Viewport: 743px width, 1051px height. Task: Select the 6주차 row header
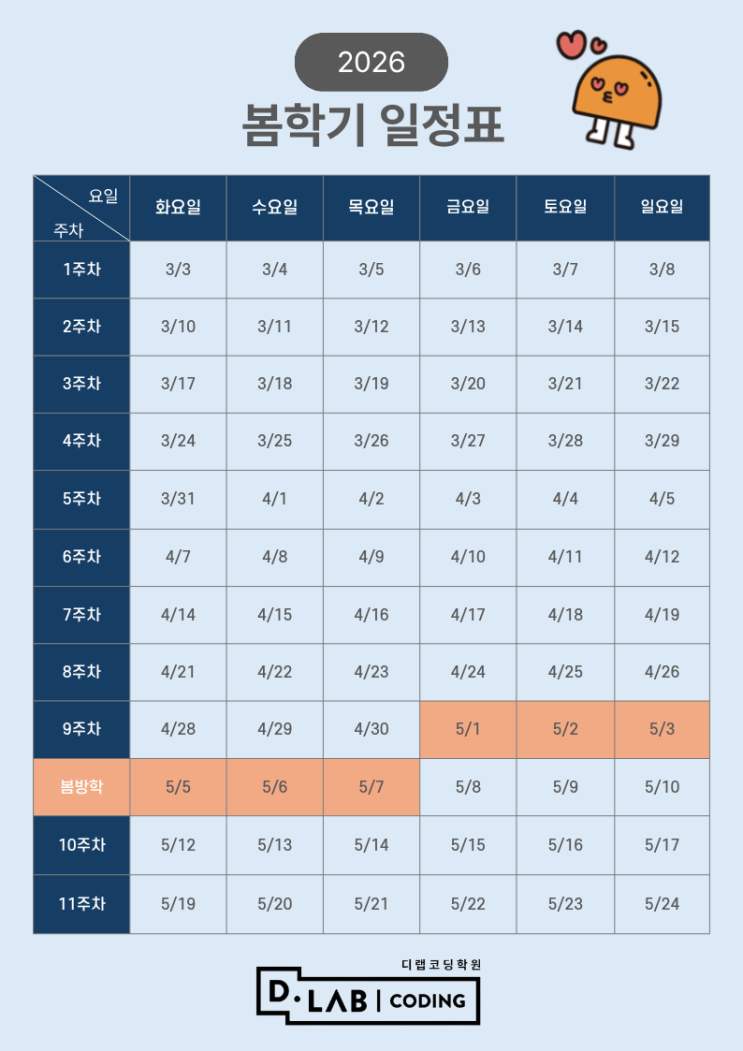click(x=82, y=557)
